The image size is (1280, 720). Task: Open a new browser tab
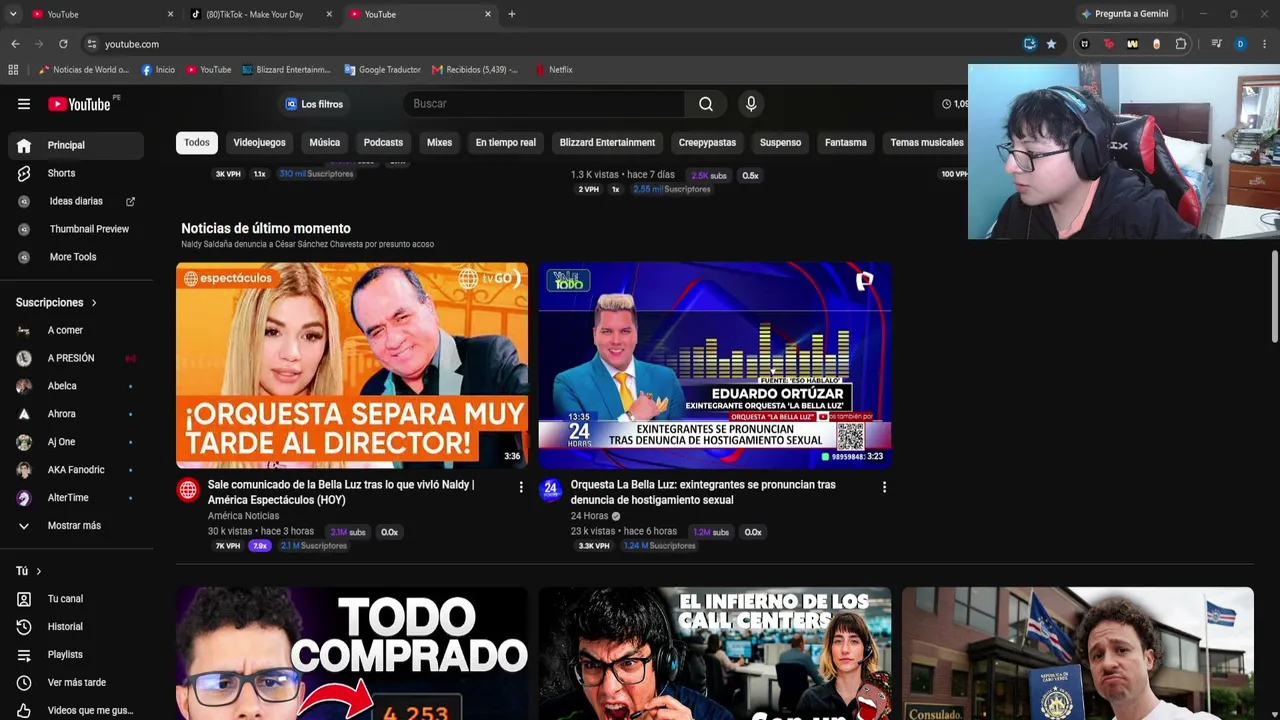[x=511, y=14]
